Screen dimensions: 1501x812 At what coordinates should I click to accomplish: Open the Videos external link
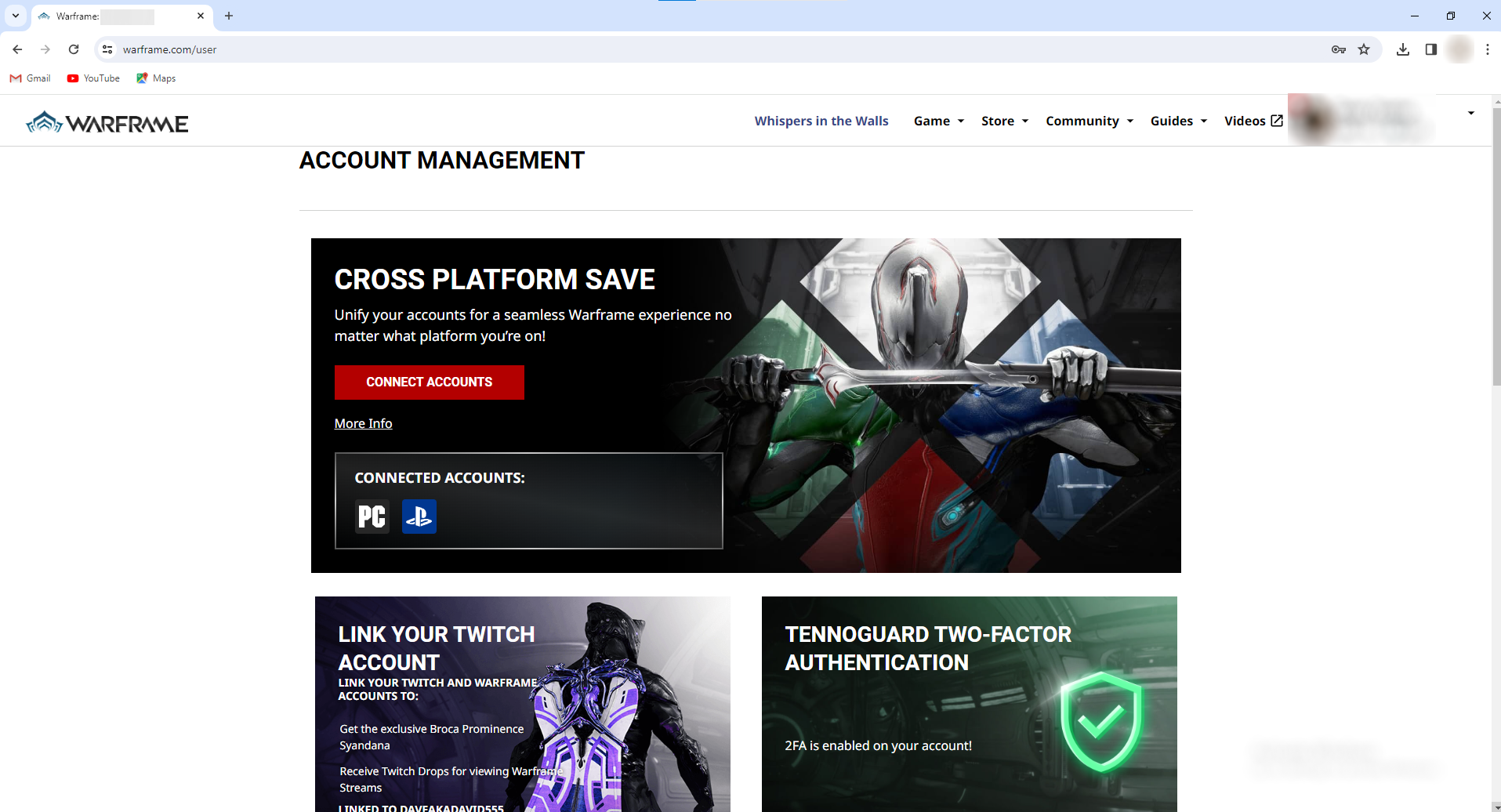1253,121
